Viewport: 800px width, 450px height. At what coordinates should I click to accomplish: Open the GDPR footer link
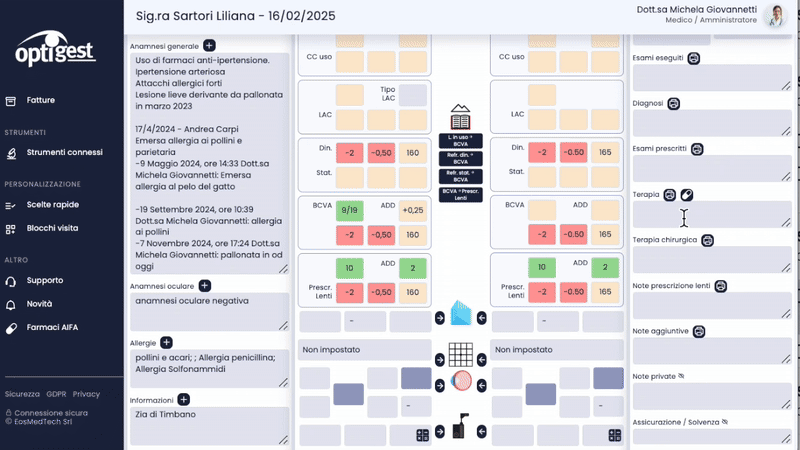[56, 394]
